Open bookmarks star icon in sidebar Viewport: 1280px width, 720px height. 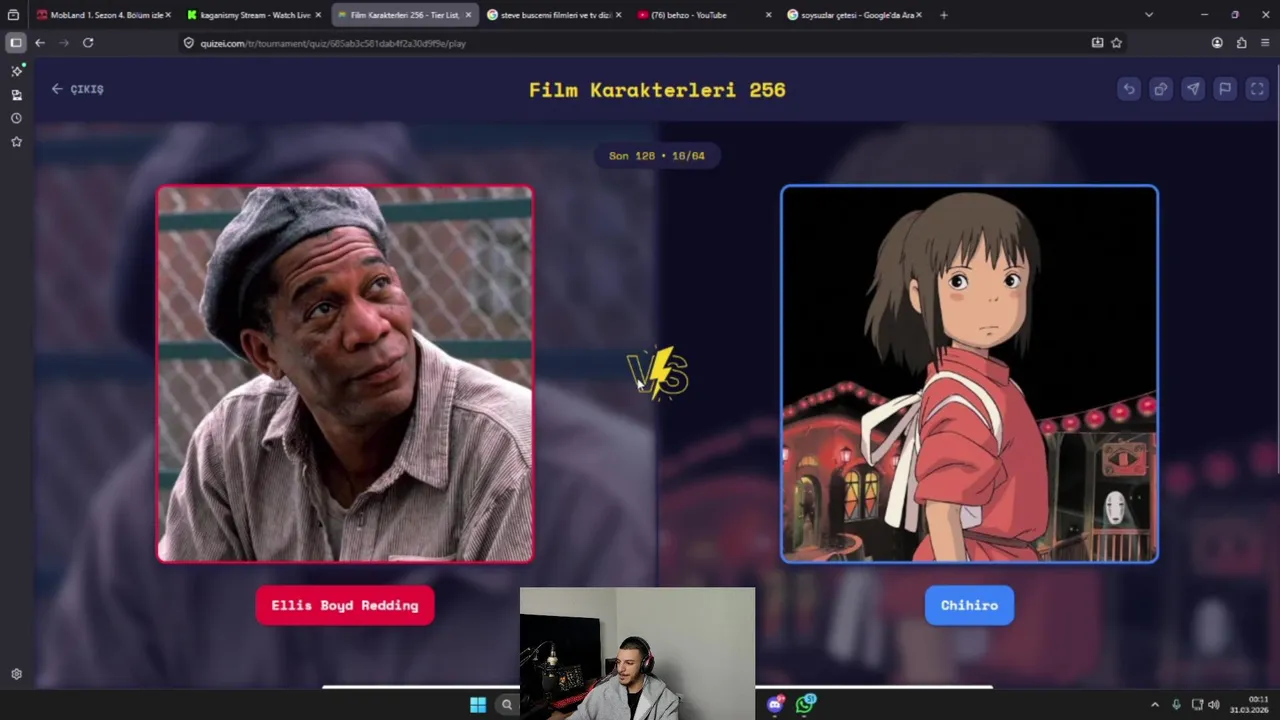16,142
